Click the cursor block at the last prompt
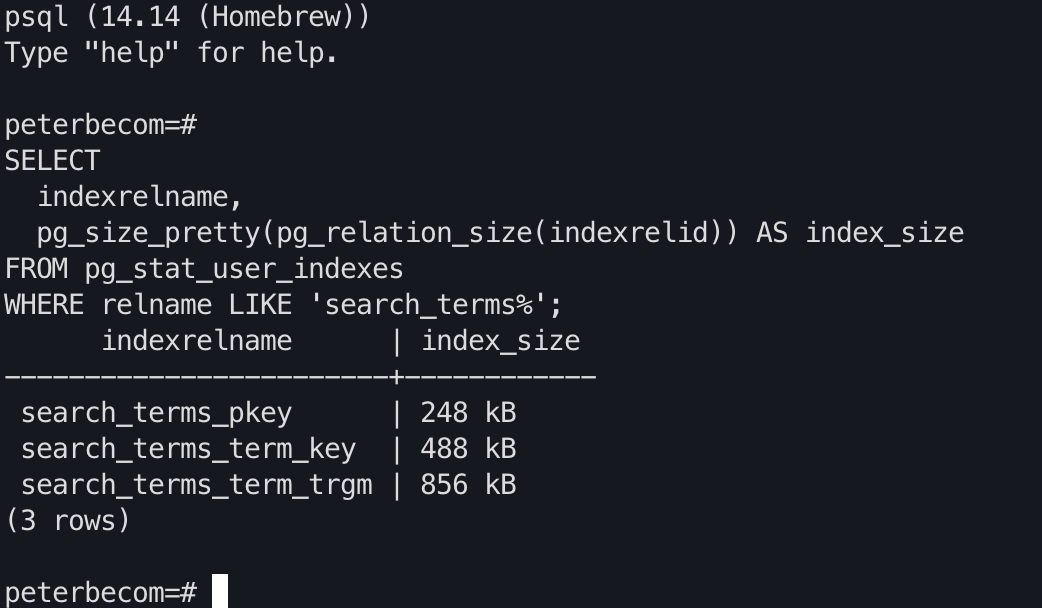 point(220,591)
